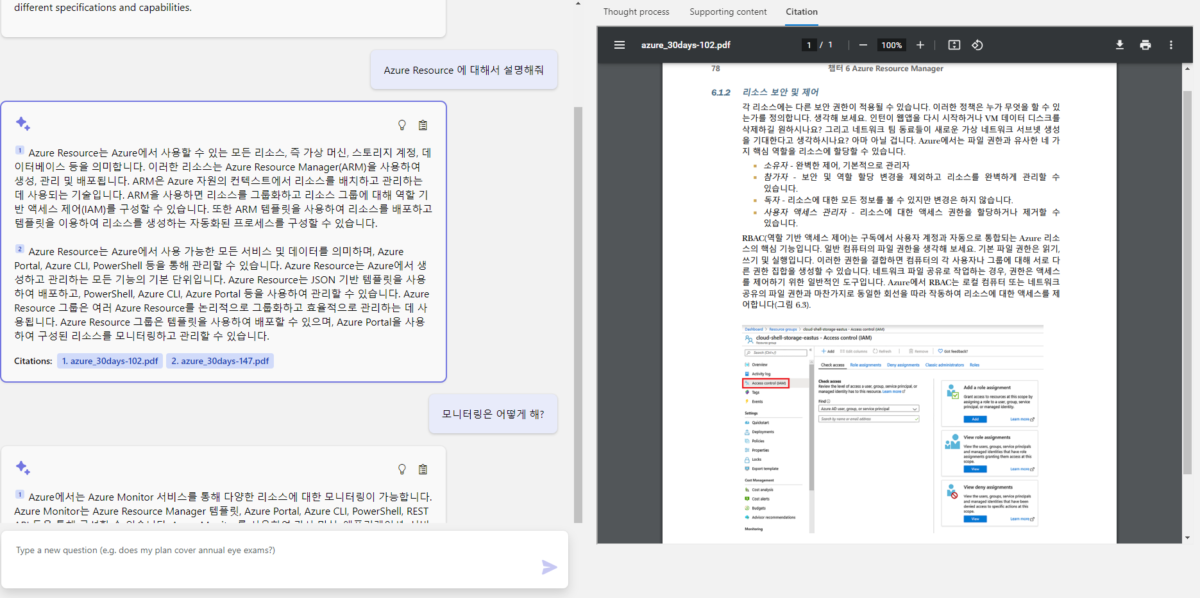Show supporting content clipboard for Azure Resource answer
The width and height of the screenshot is (1200, 598).
coord(423,125)
